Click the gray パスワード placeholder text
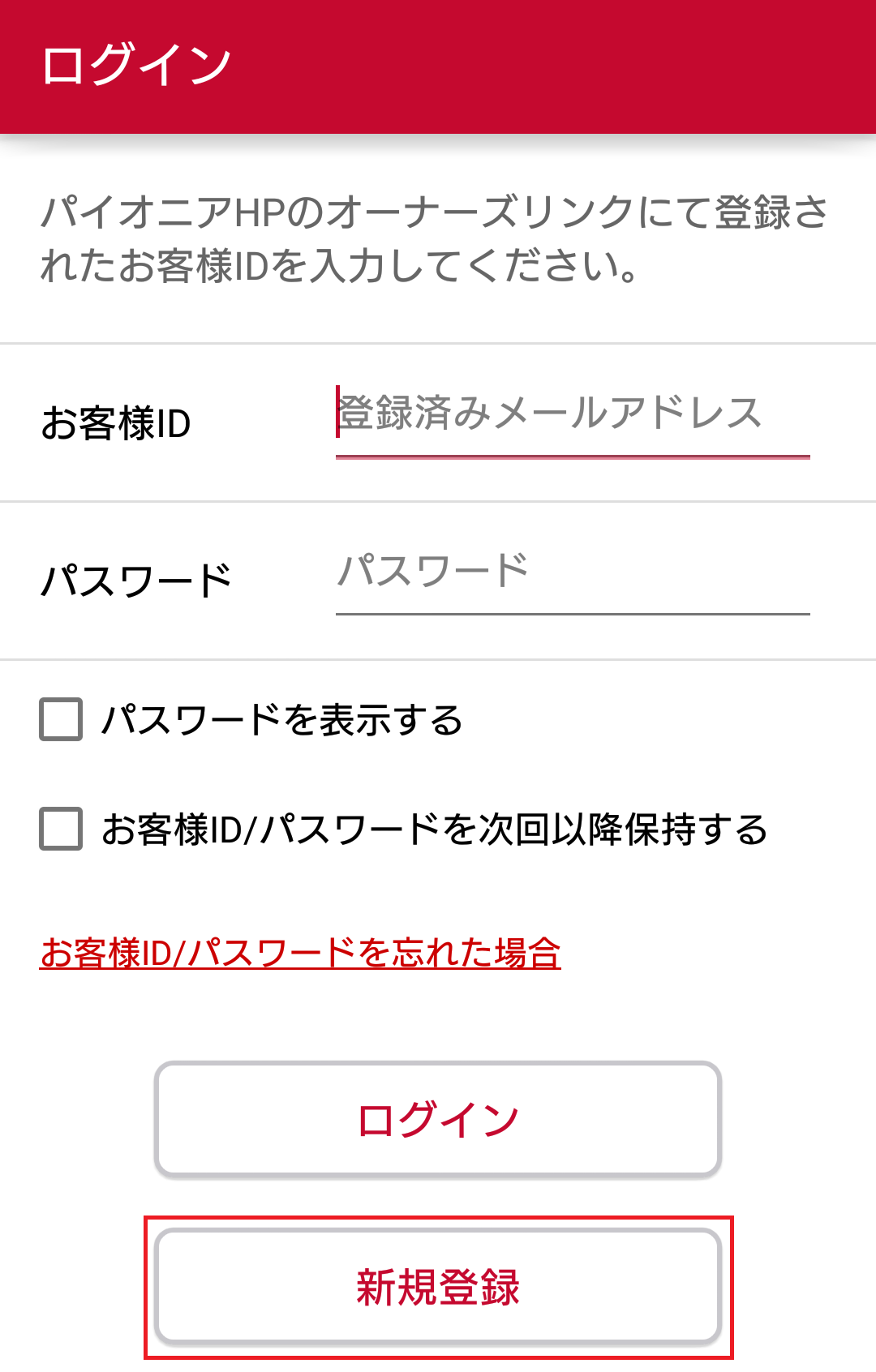Image resolution: width=876 pixels, height=1372 pixels. pos(433,570)
